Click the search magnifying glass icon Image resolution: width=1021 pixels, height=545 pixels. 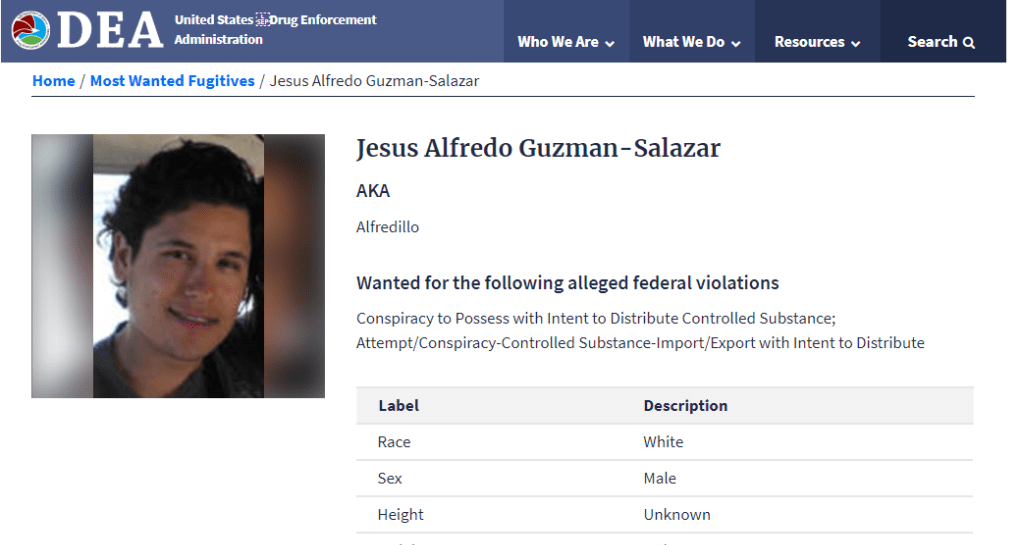coord(968,43)
